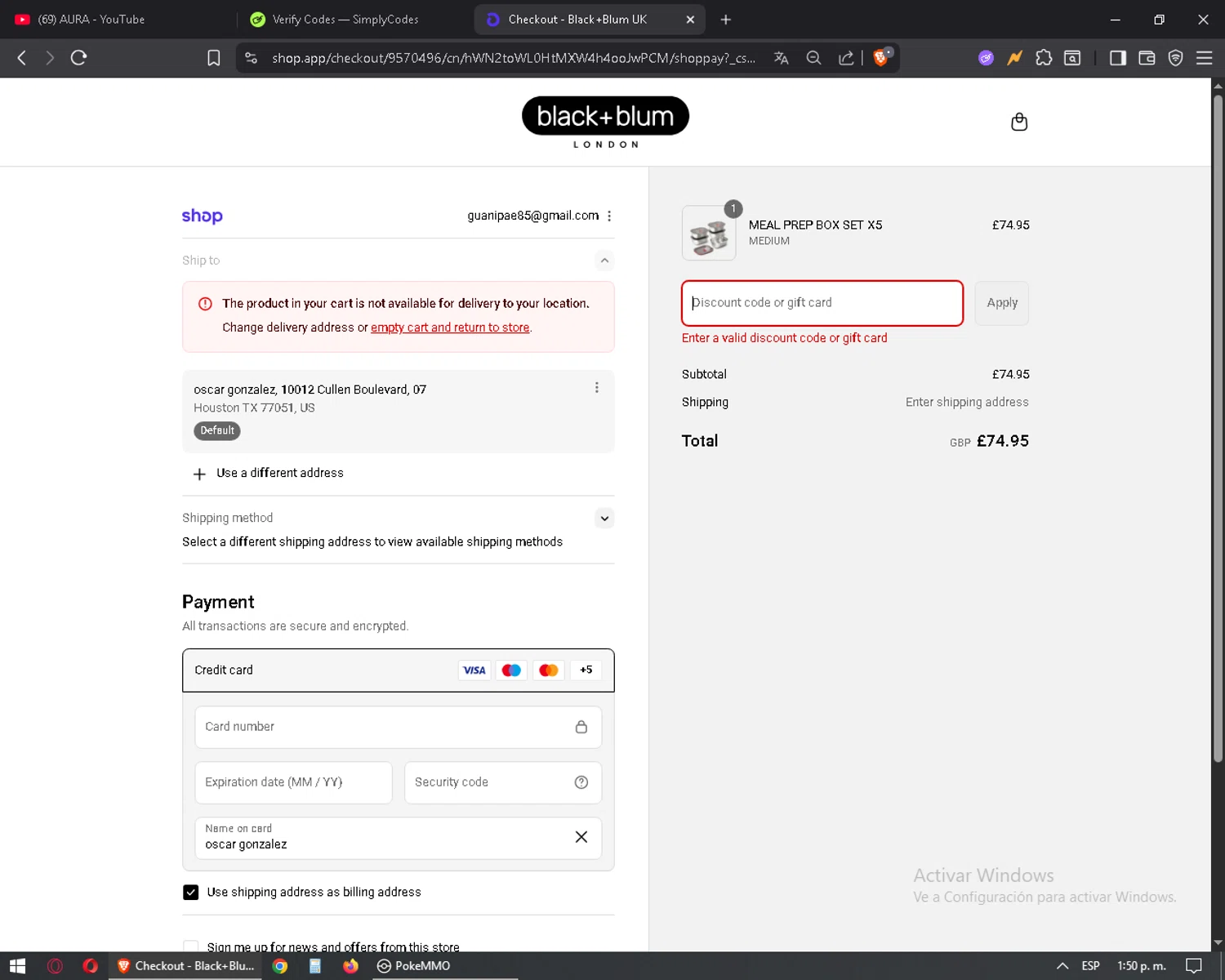Open the Meal Prep Box Set thumbnail

709,233
